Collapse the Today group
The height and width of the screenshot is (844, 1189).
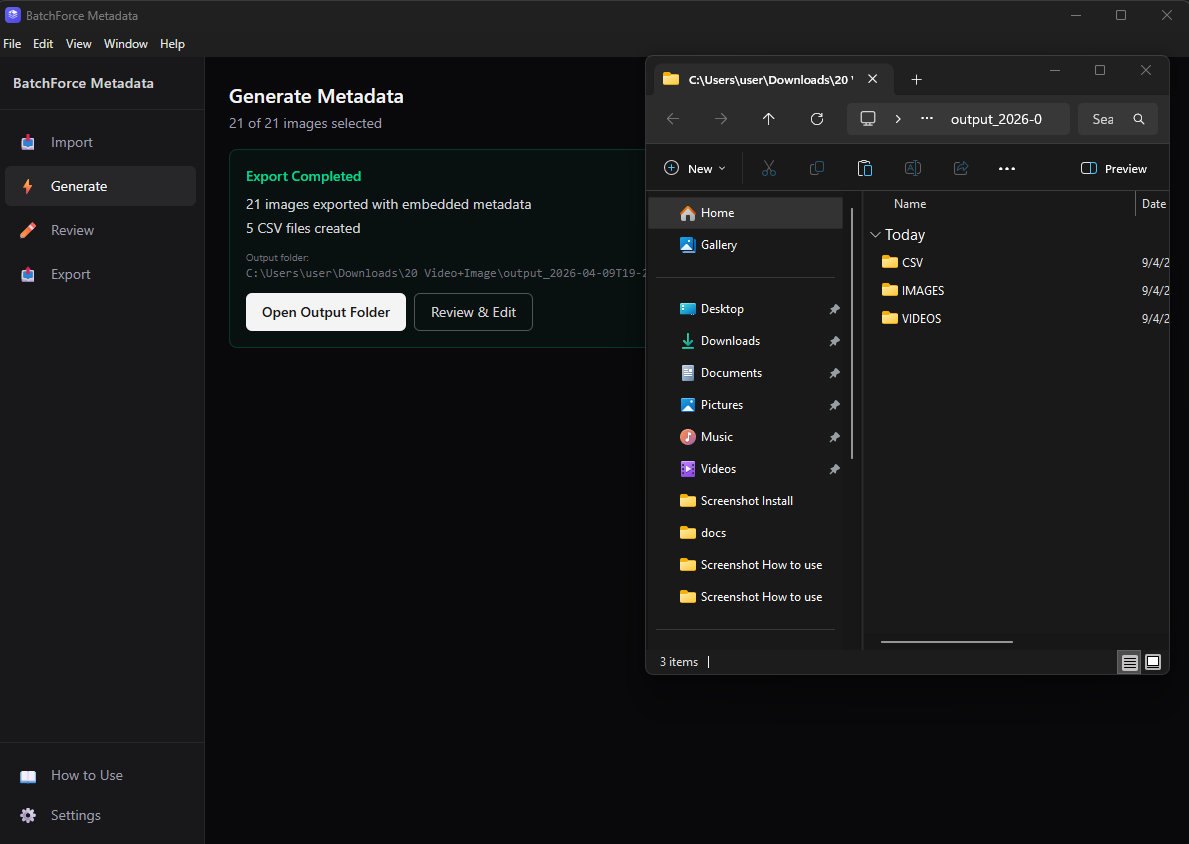coord(875,235)
